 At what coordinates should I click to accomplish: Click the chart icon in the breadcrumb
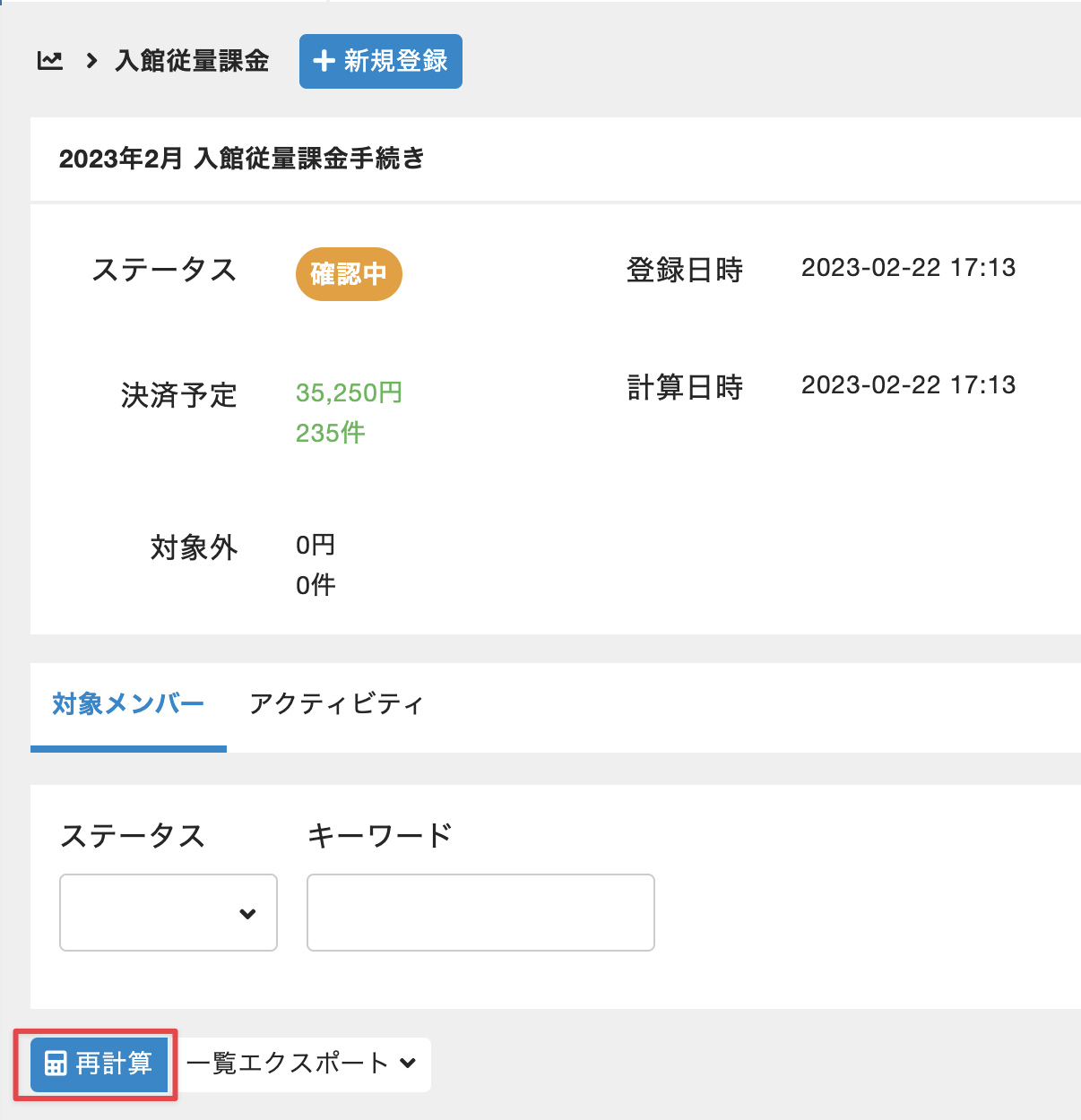50,61
